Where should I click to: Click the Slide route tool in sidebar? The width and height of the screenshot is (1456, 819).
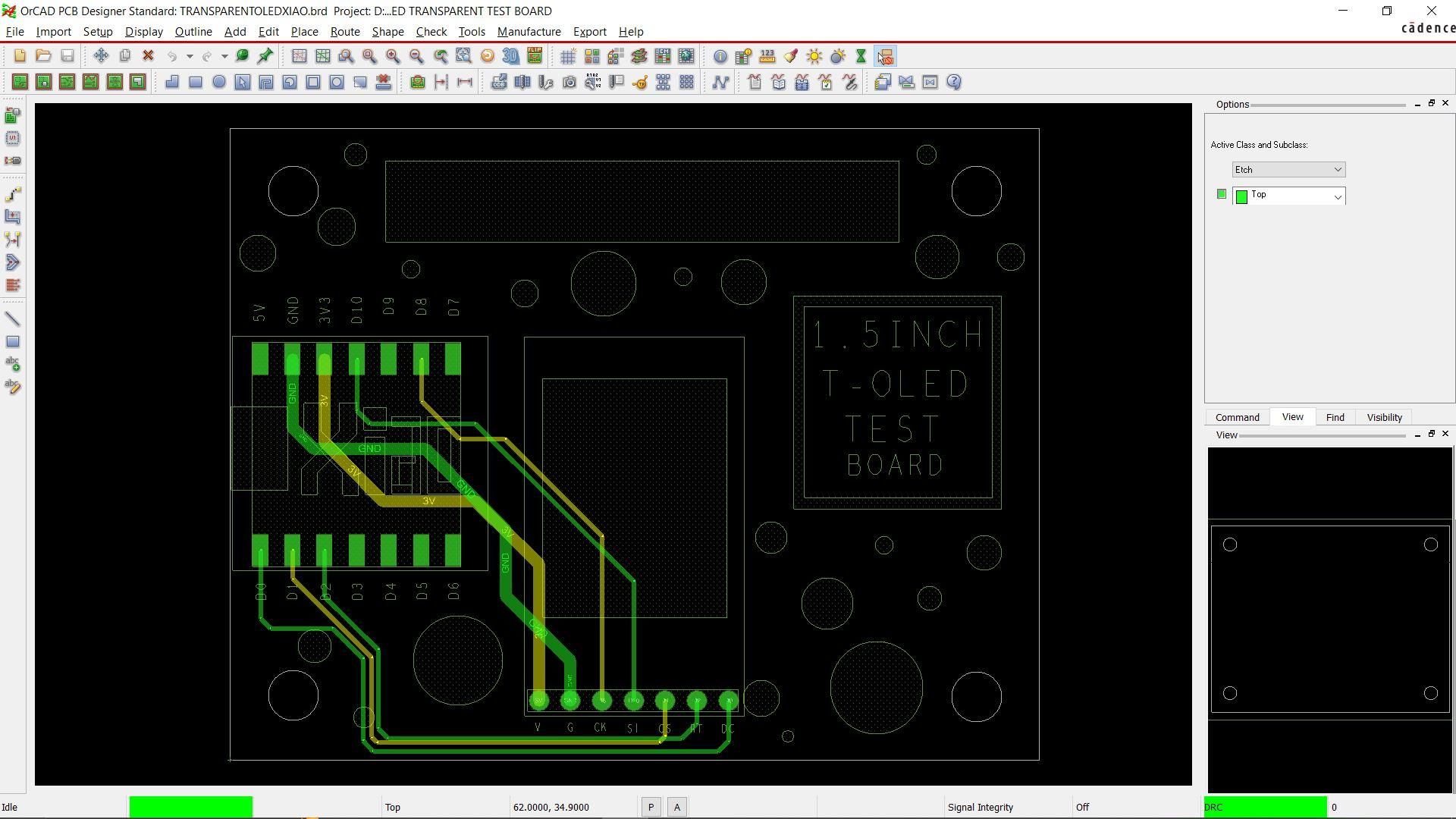(13, 217)
